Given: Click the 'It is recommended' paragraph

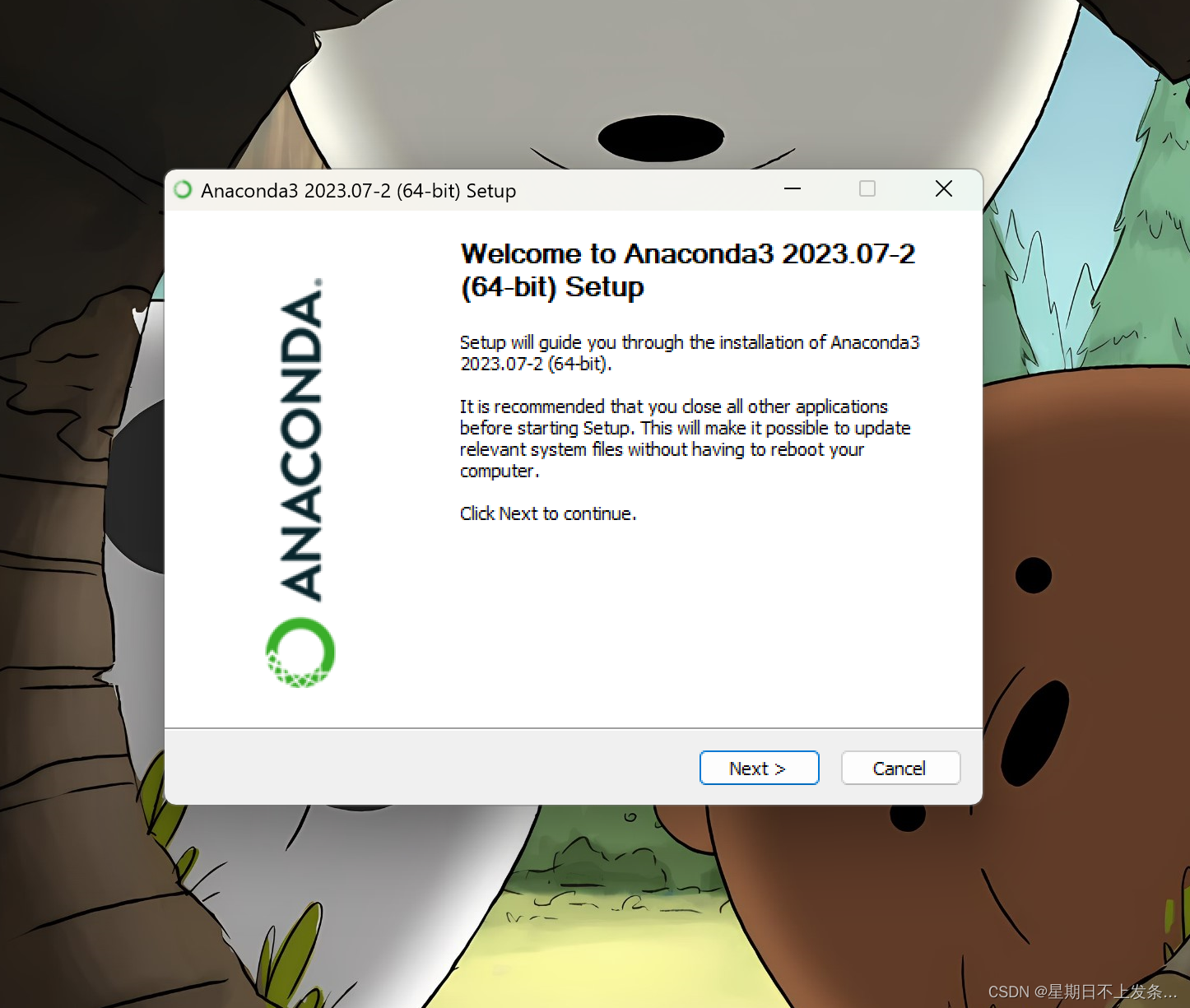Looking at the screenshot, I should click(x=685, y=439).
